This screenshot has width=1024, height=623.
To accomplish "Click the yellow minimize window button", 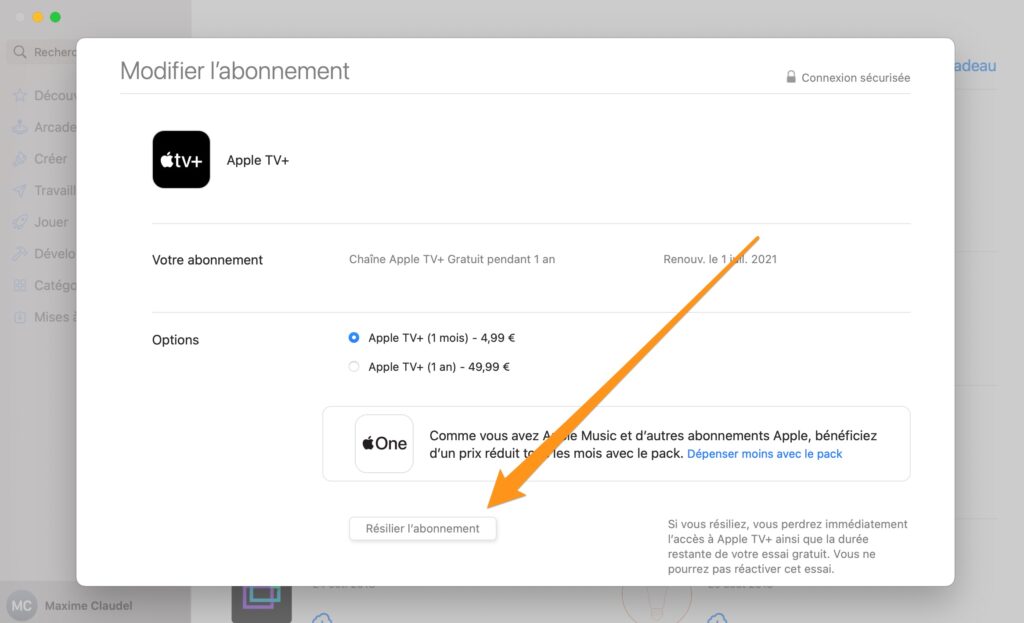I will 38,17.
